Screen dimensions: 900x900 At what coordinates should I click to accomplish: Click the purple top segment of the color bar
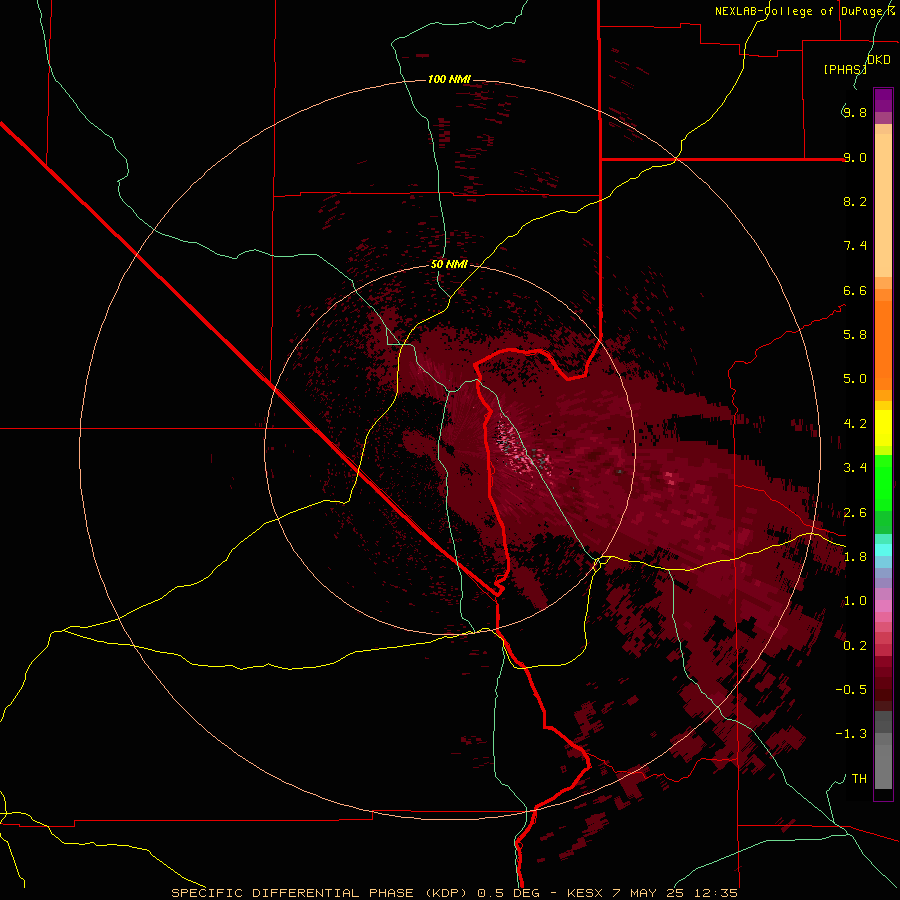click(x=883, y=100)
